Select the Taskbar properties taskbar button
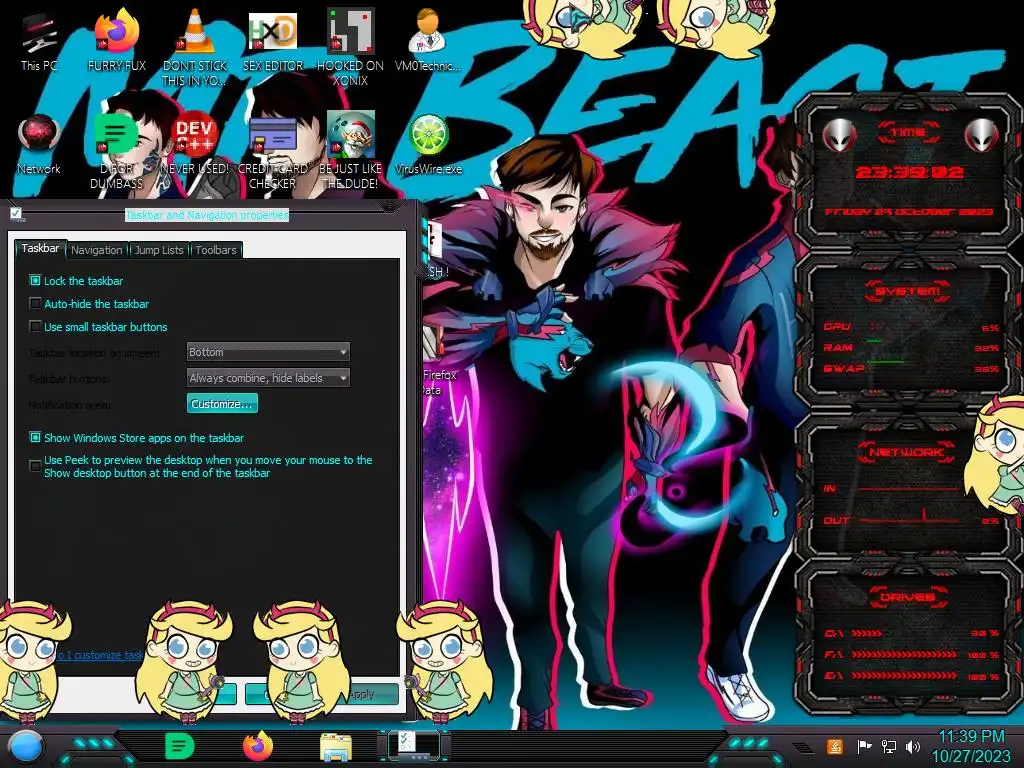 pos(414,746)
